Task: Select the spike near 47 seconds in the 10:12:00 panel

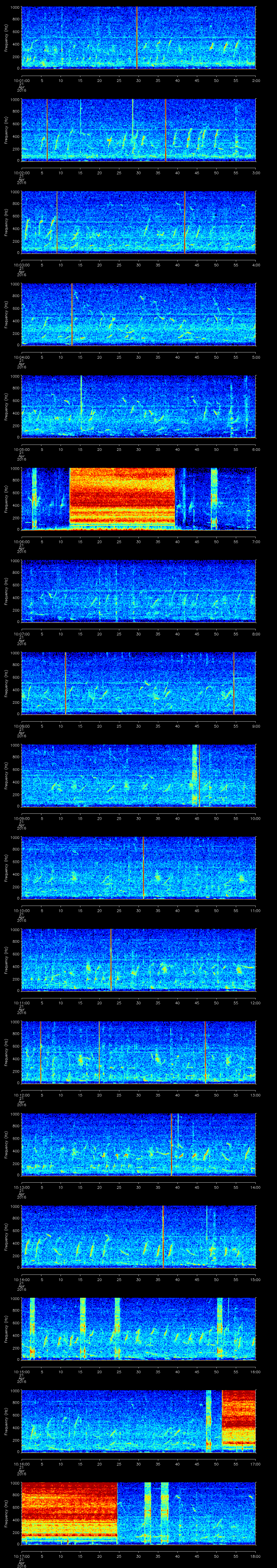Action: (x=205, y=1052)
